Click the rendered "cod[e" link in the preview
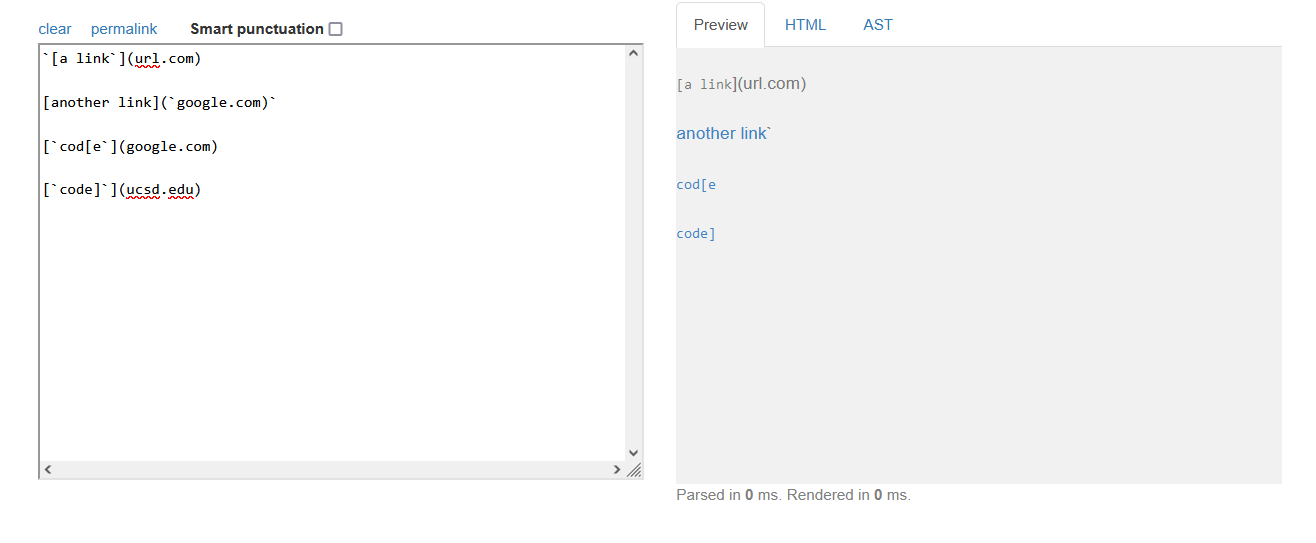 click(696, 185)
